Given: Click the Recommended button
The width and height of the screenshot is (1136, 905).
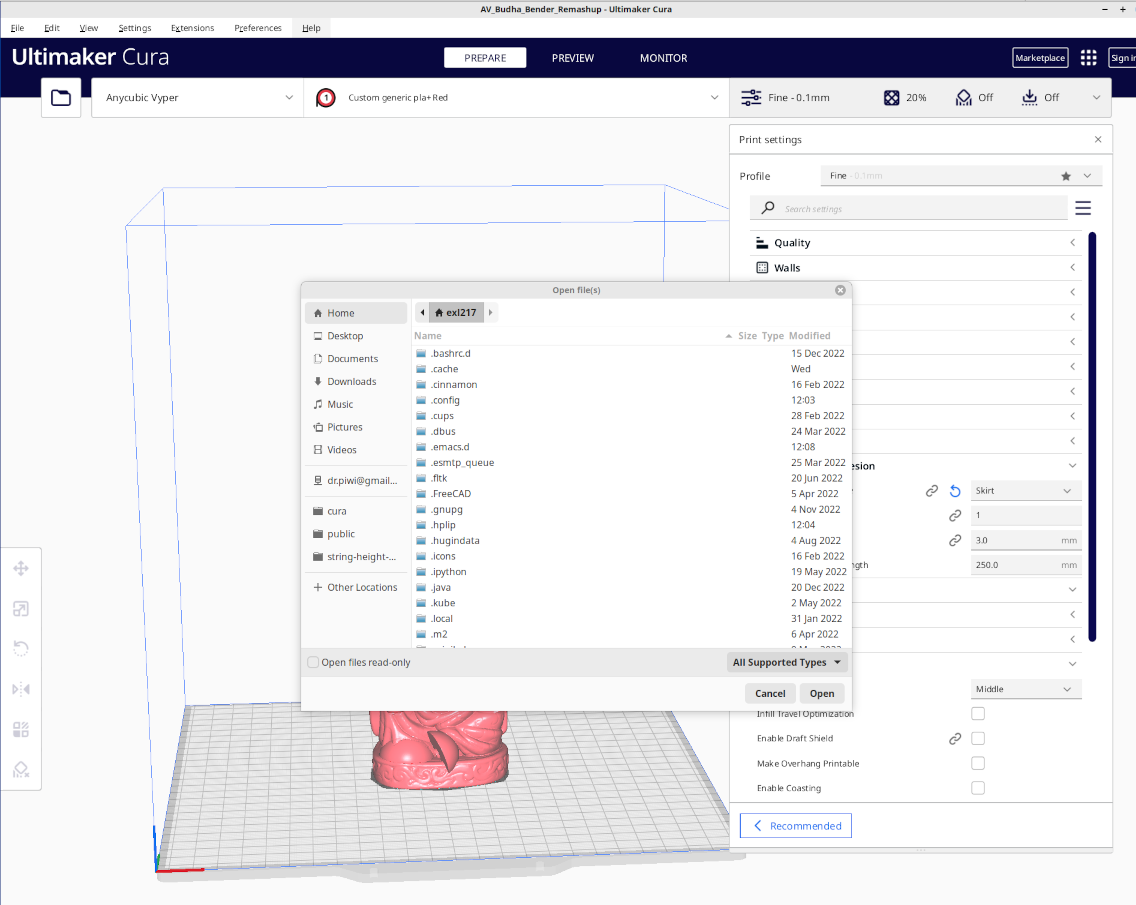Looking at the screenshot, I should pyautogui.click(x=795, y=826).
